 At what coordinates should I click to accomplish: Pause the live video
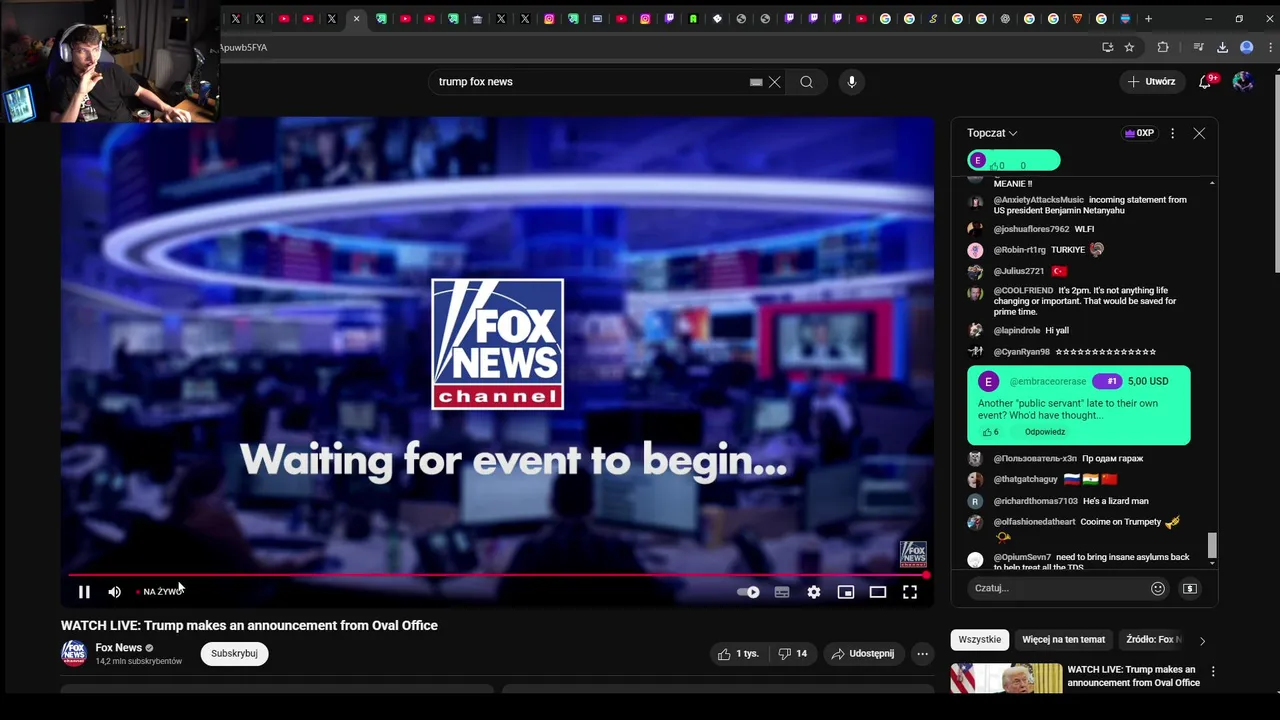tap(84, 592)
